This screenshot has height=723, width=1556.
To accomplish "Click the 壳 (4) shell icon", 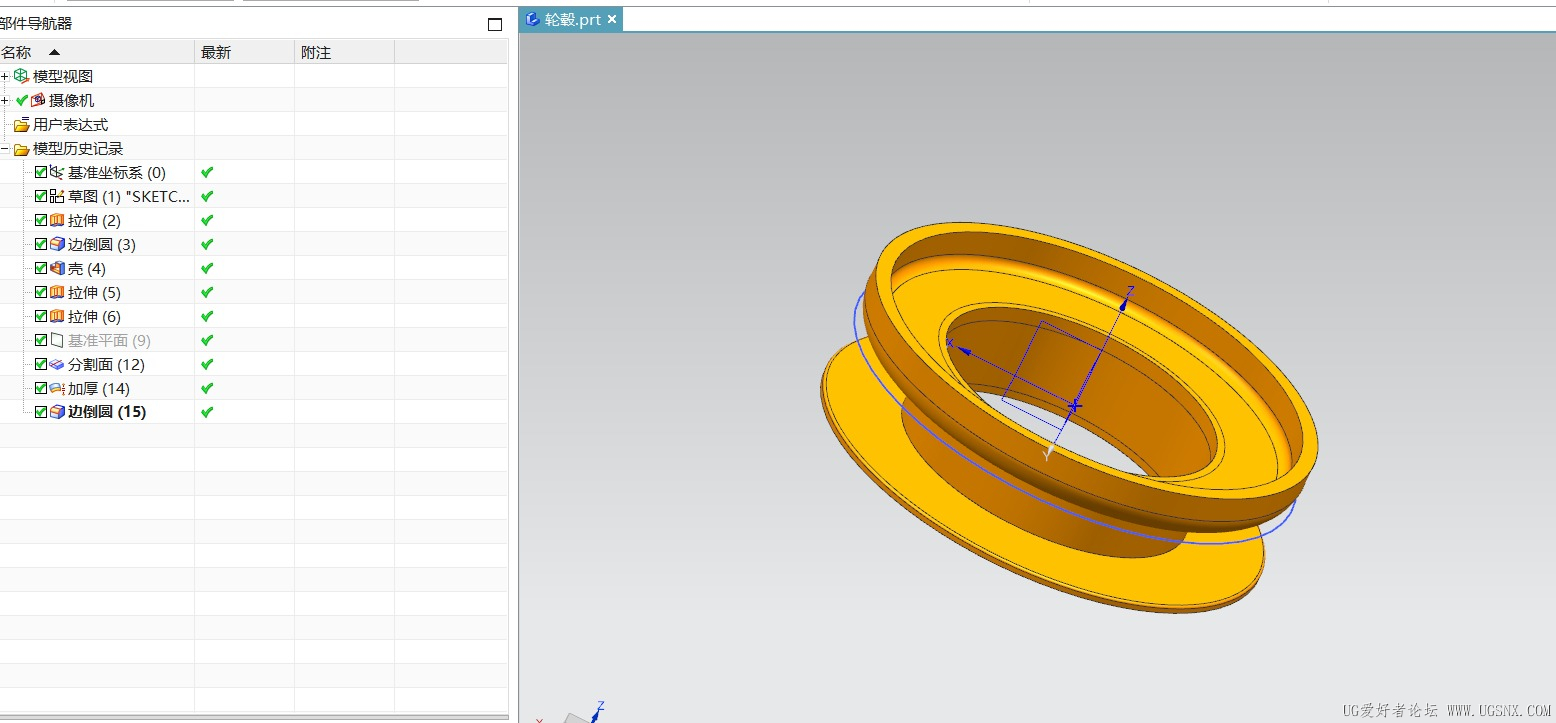I will [57, 268].
